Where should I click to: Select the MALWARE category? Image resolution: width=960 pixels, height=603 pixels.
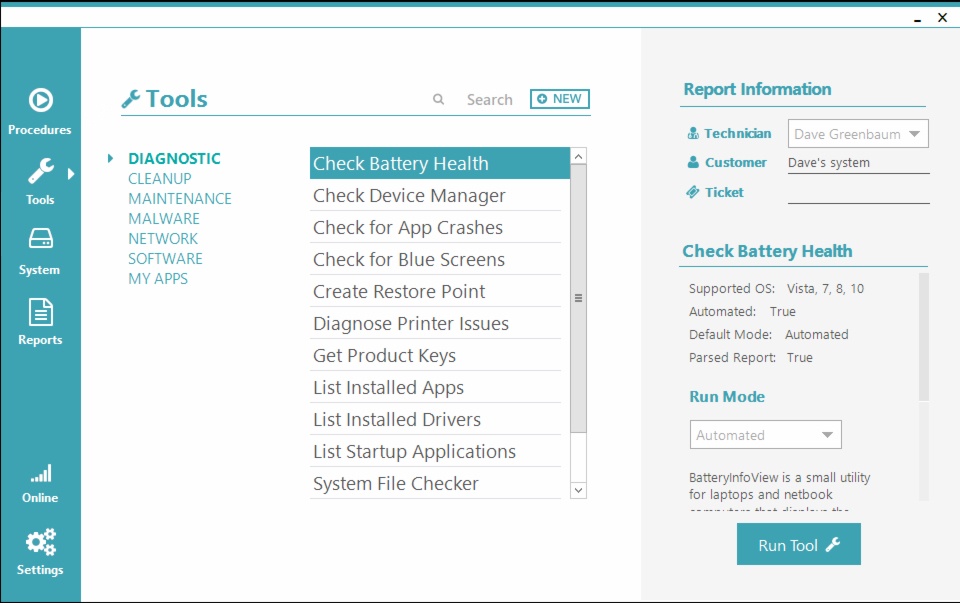coord(163,218)
